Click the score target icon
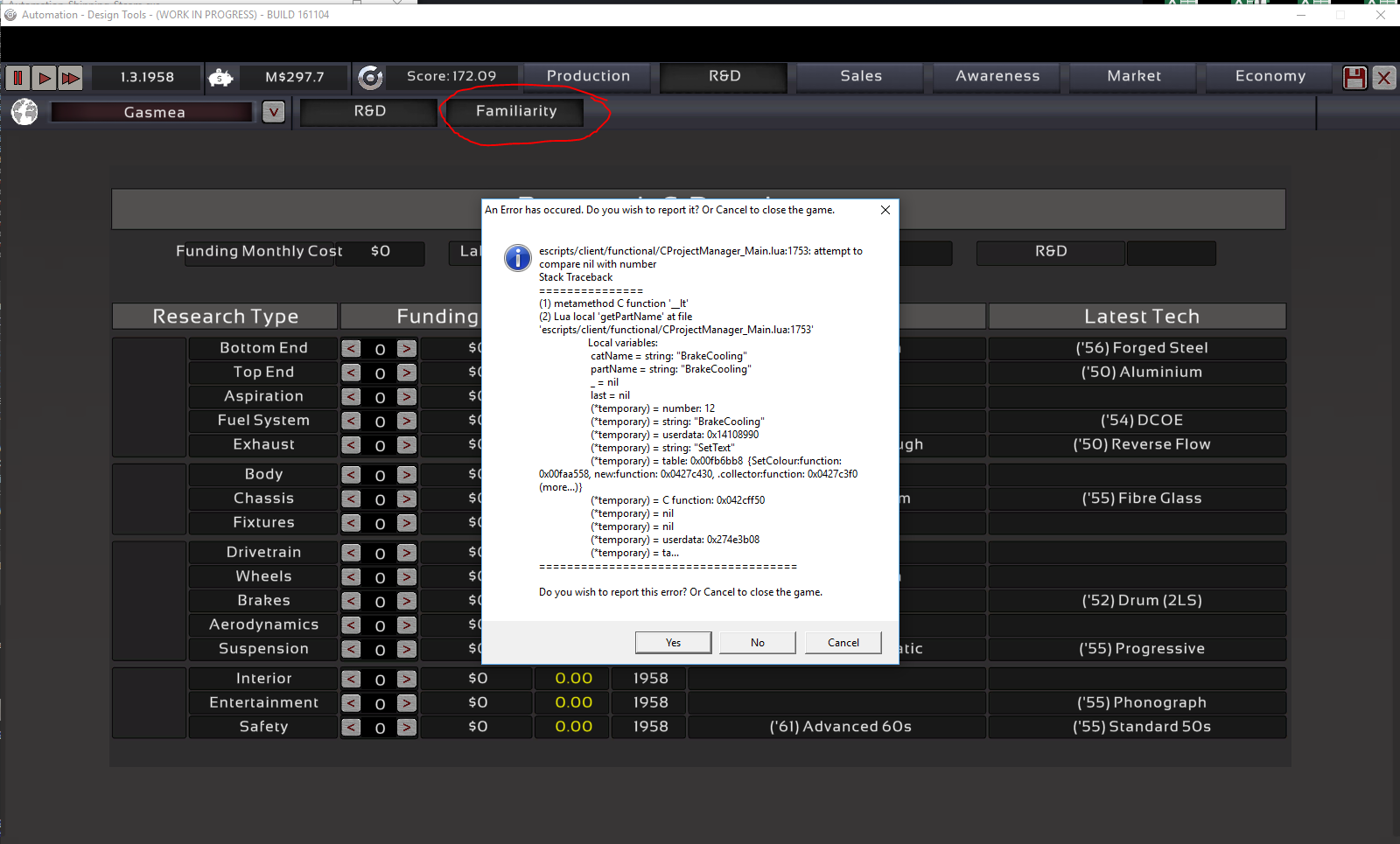 tap(370, 78)
